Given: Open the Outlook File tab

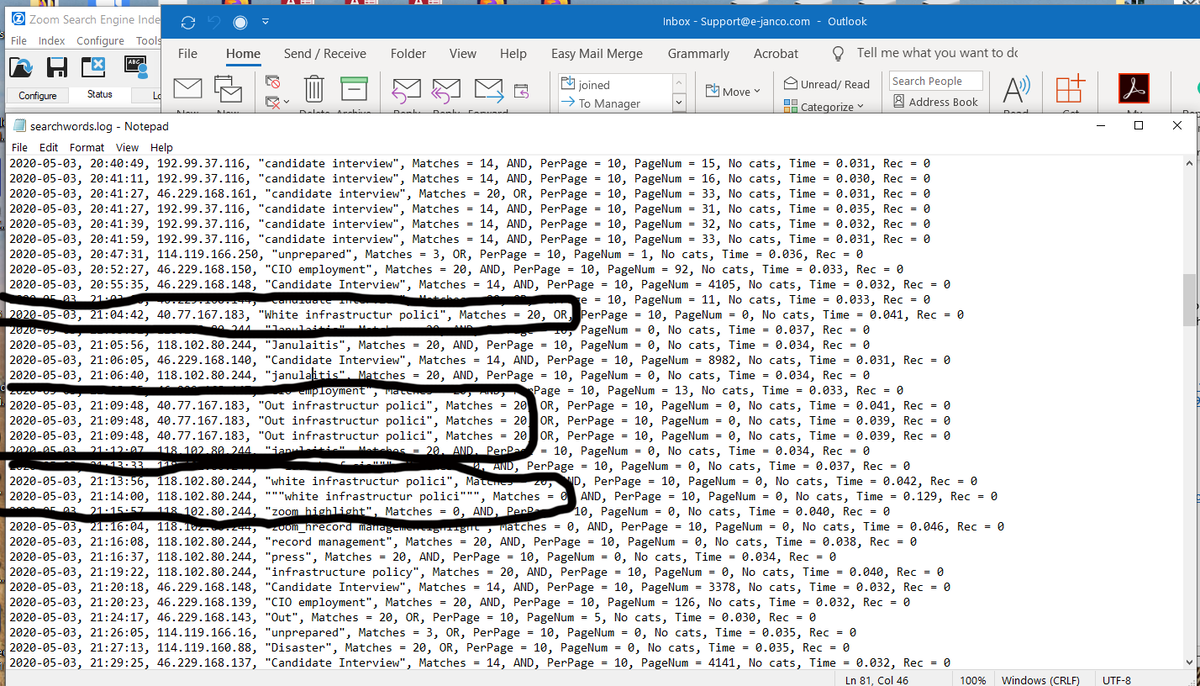Looking at the screenshot, I should [x=187, y=54].
